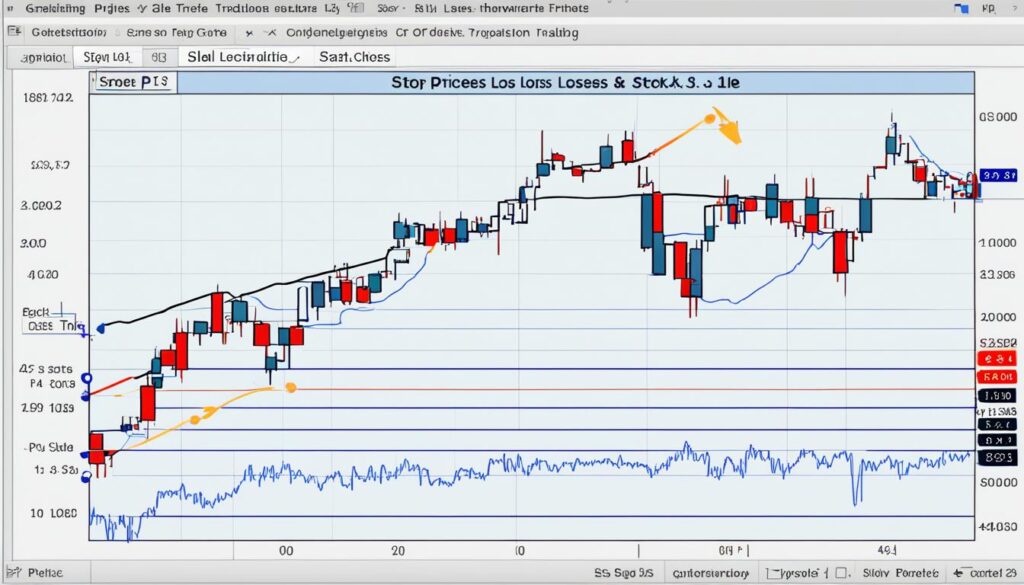This screenshot has width=1024, height=585.
Task: Tick the small empty checkbox in the status bar
Action: (x=841, y=573)
